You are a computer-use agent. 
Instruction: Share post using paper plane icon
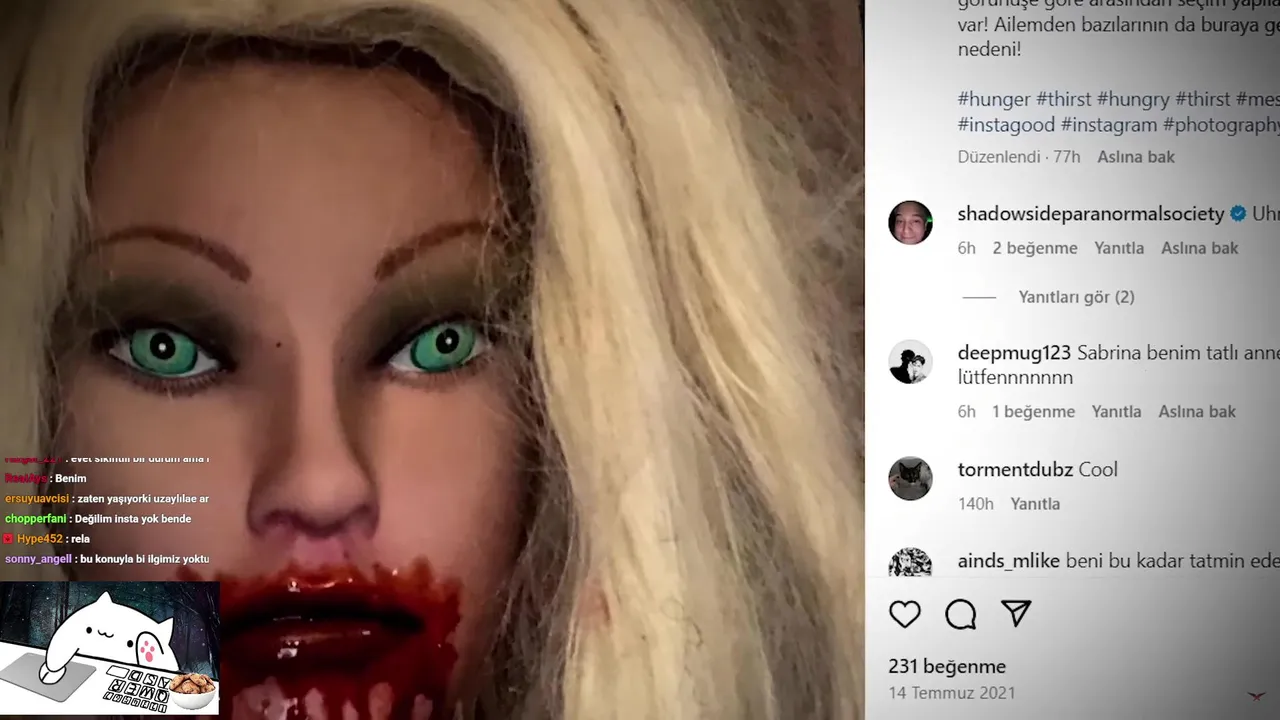point(1016,613)
